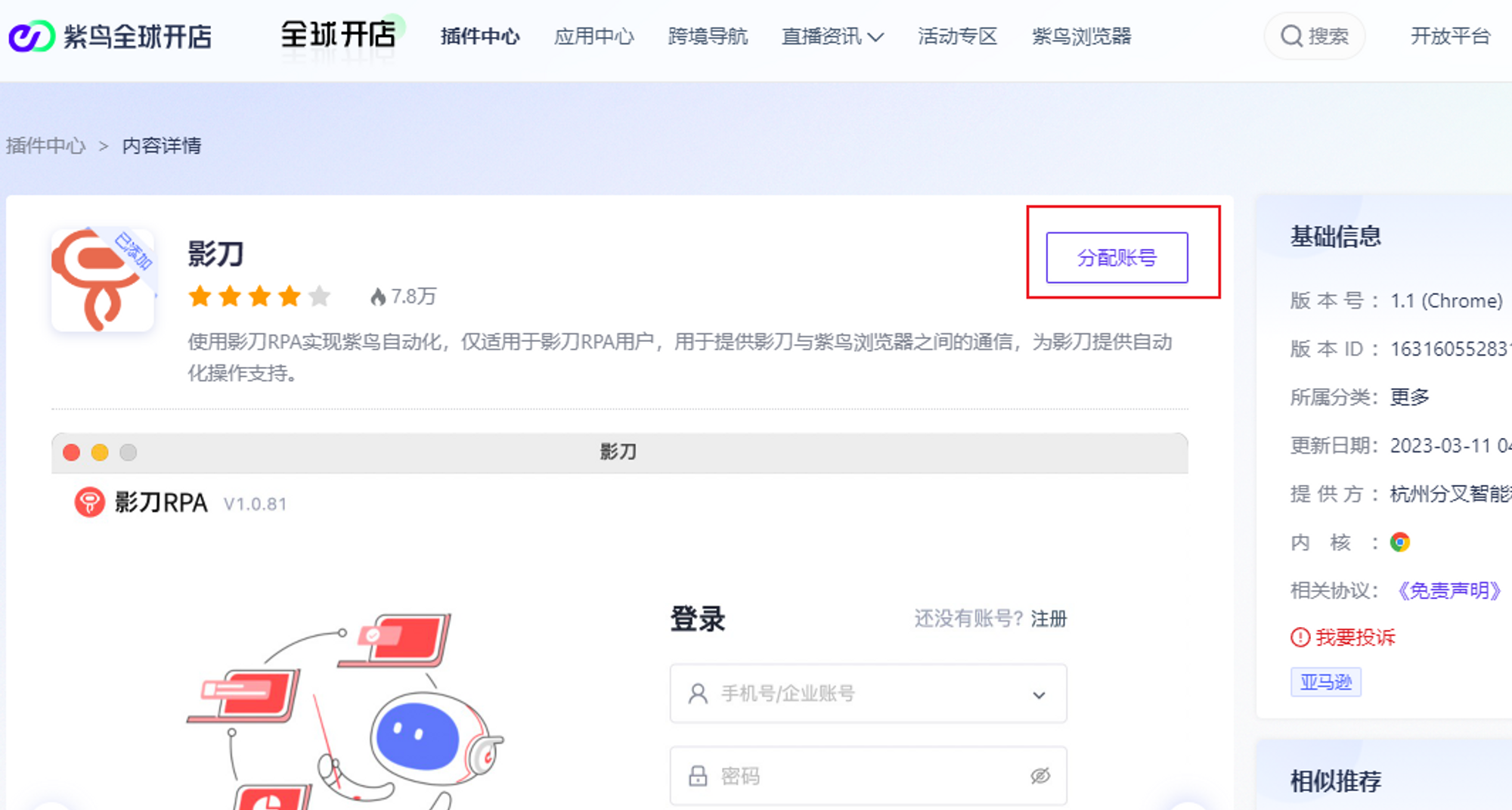Click the 相似推荐 heading
Image resolution: width=1512 pixels, height=810 pixels.
tap(1336, 781)
